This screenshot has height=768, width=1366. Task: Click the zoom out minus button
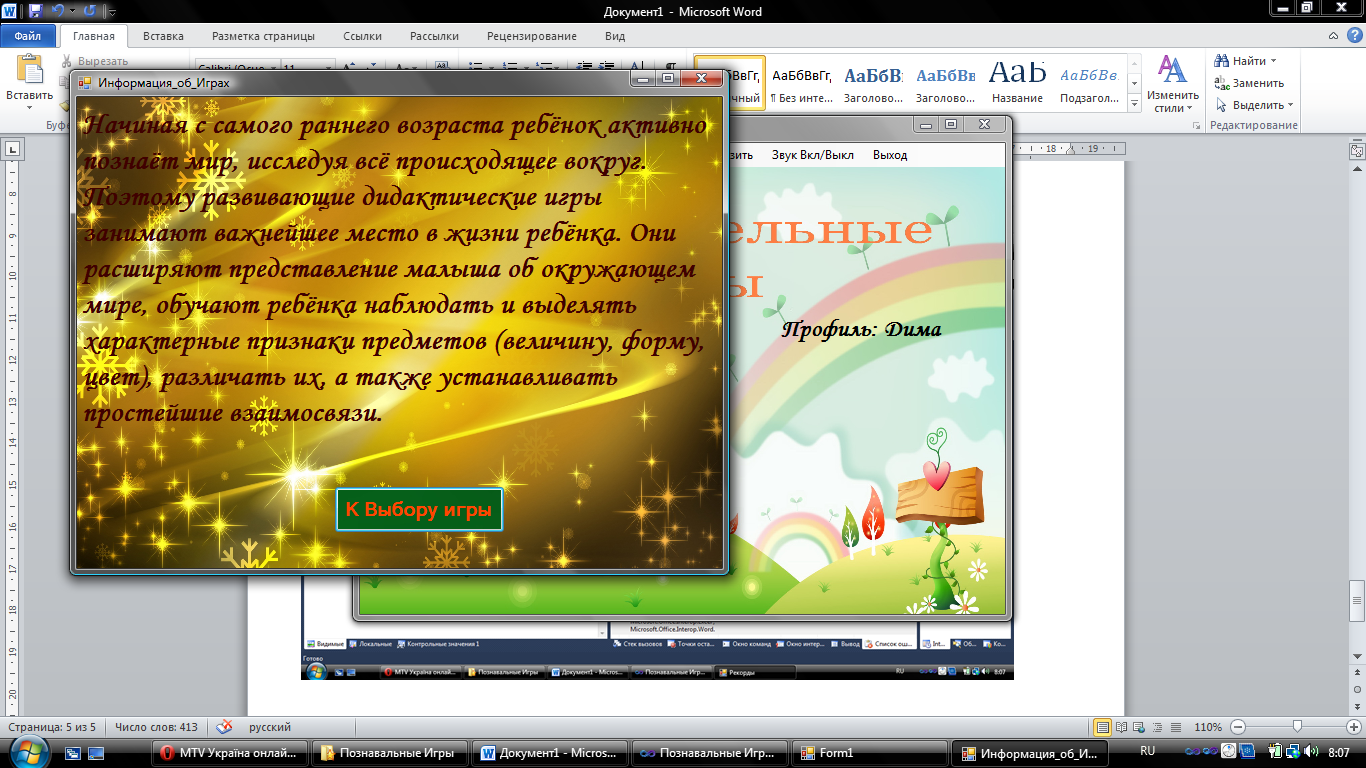pos(1238,727)
